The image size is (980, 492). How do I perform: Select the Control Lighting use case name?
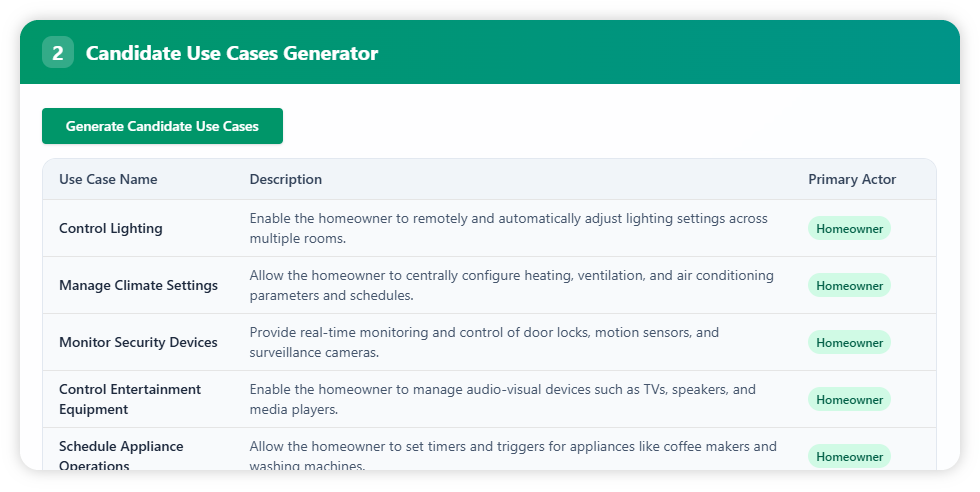[110, 228]
